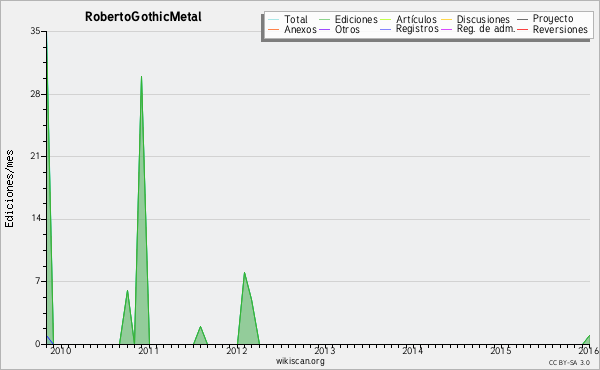Click the RobertoGothicMetal chart title
Viewport: 600px width, 370px height.
(143, 17)
